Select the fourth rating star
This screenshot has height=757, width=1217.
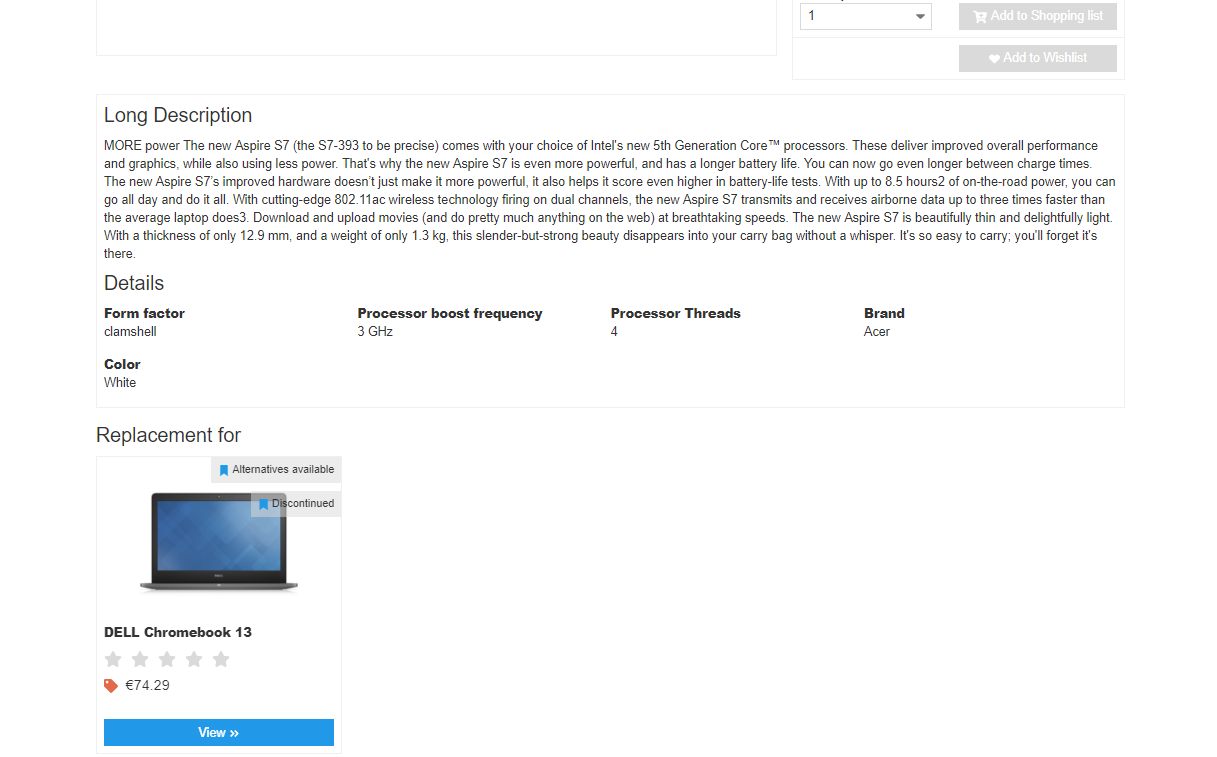click(x=194, y=659)
